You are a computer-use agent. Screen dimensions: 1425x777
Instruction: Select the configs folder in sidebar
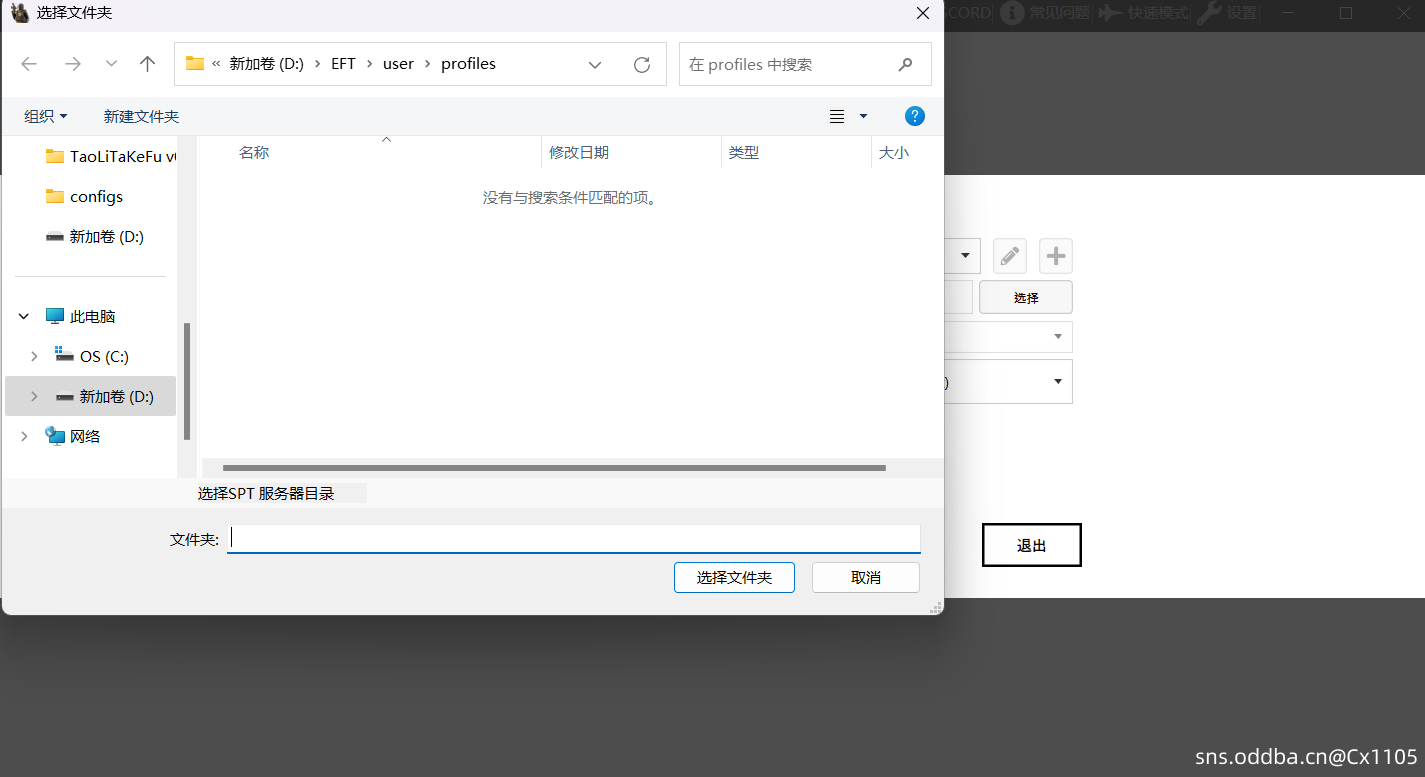(96, 197)
